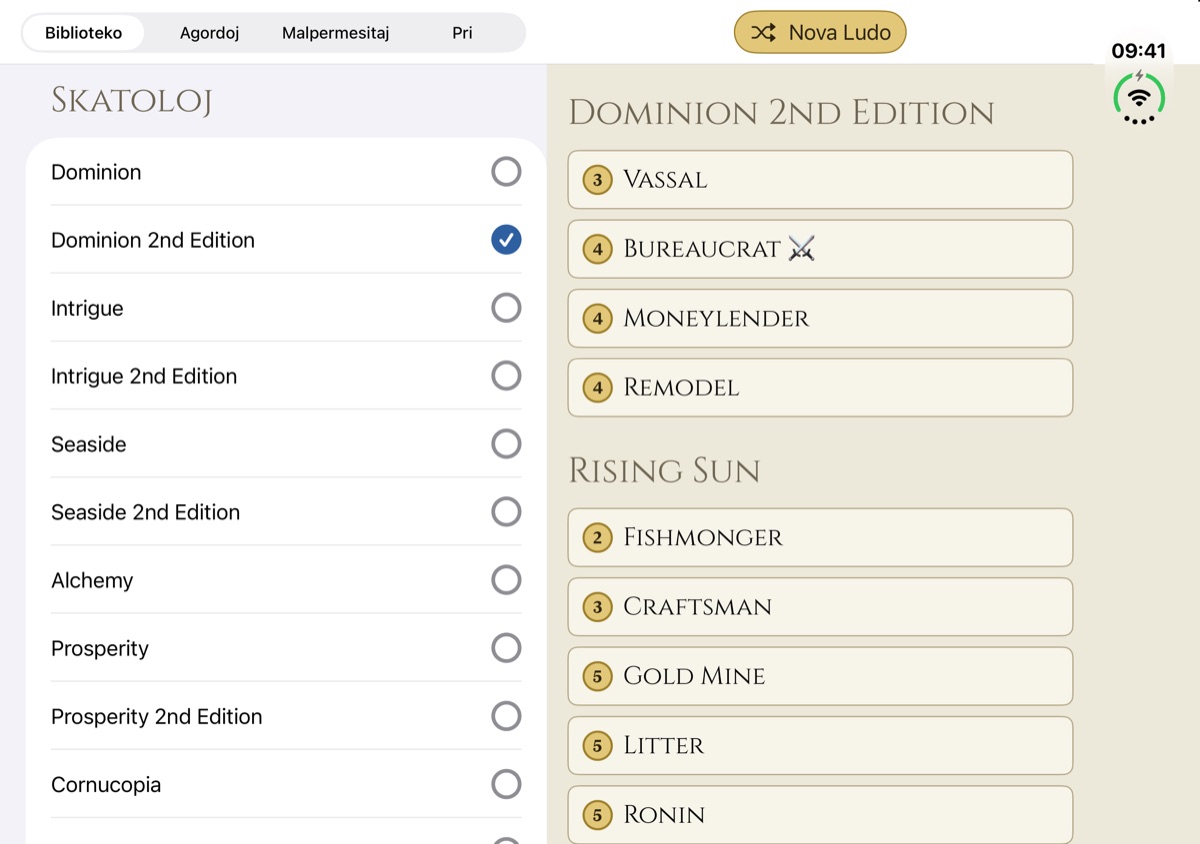1200x844 pixels.
Task: Click the Bureaucrat cost 4 coin icon
Action: point(598,249)
